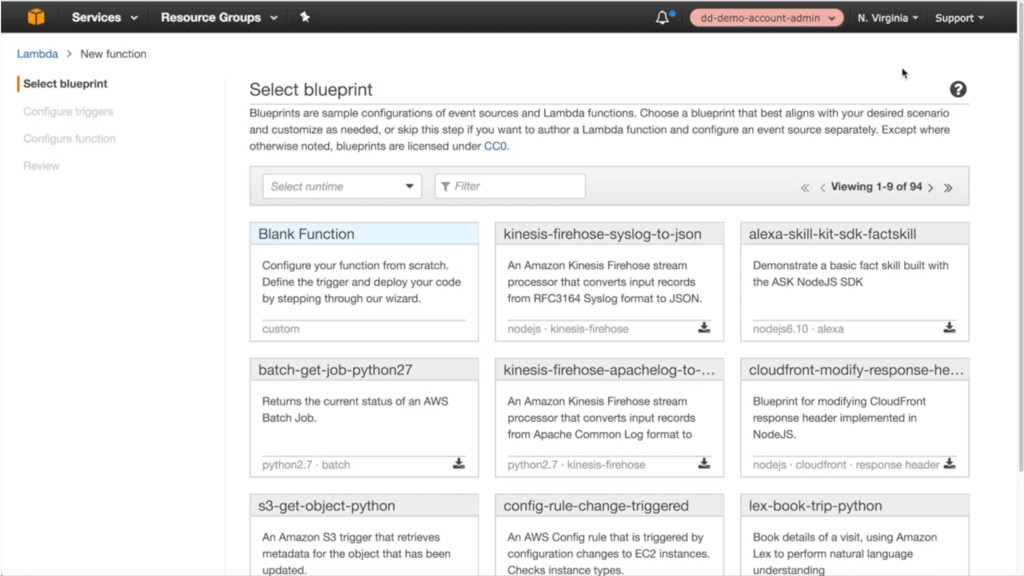Go to Configure function step
Screen dimensions: 1024x576
tap(69, 138)
